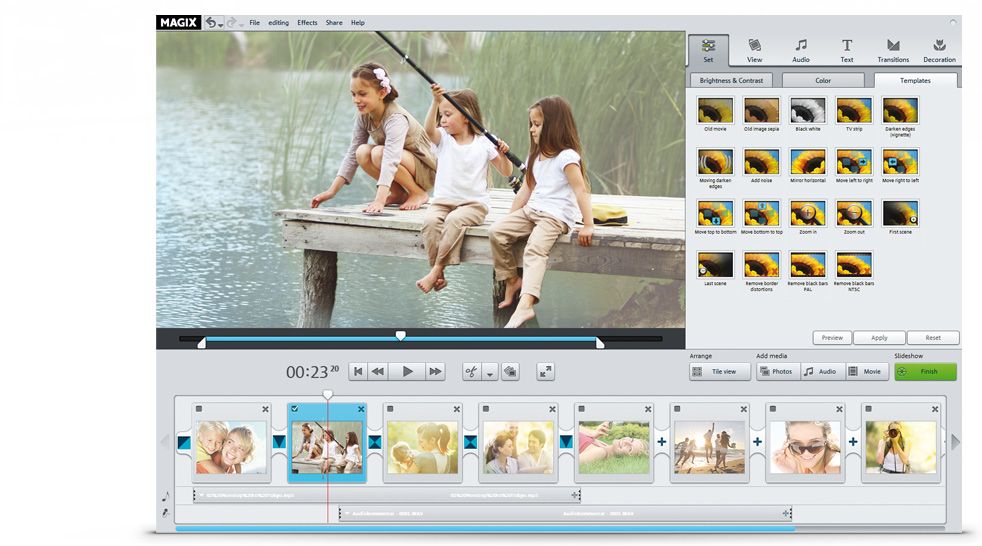982x546 pixels.
Task: Tick checkbox on the beach jumping photo
Action: coord(677,409)
